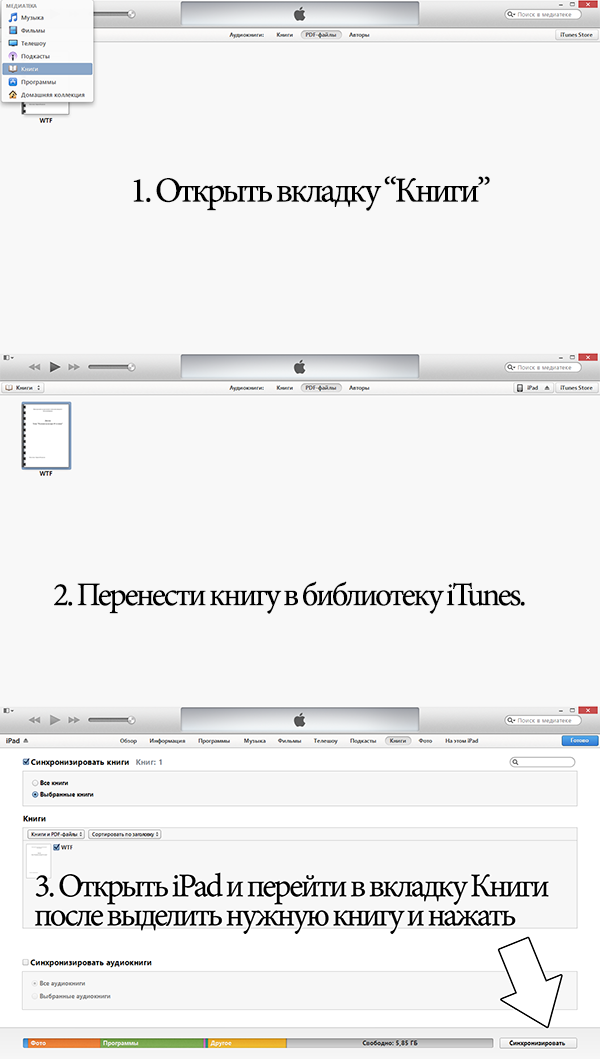
Task: Choose Фильмы in the media library list
Action: click(x=33, y=31)
